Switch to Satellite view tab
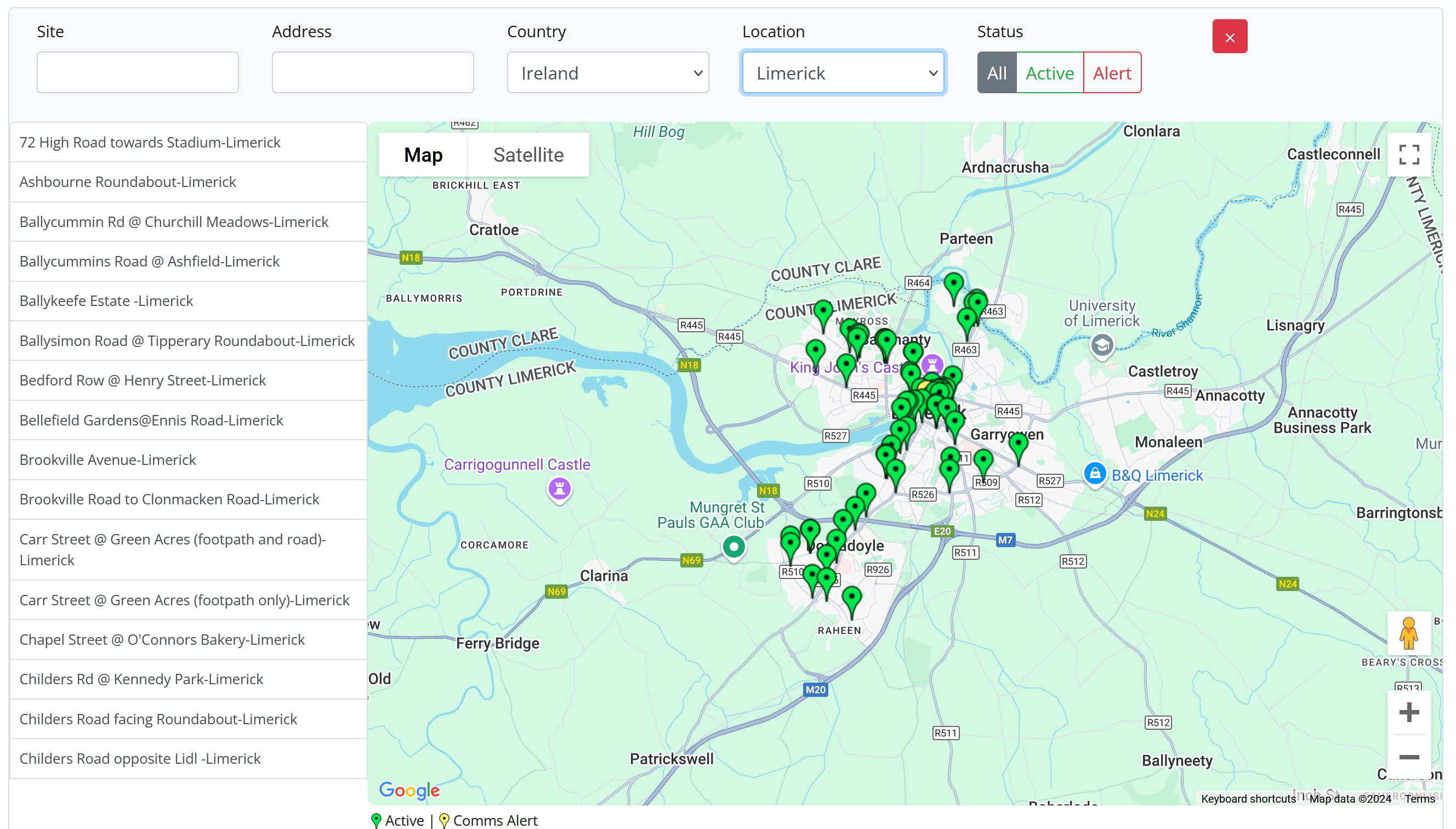The image size is (1456, 829). pos(528,154)
